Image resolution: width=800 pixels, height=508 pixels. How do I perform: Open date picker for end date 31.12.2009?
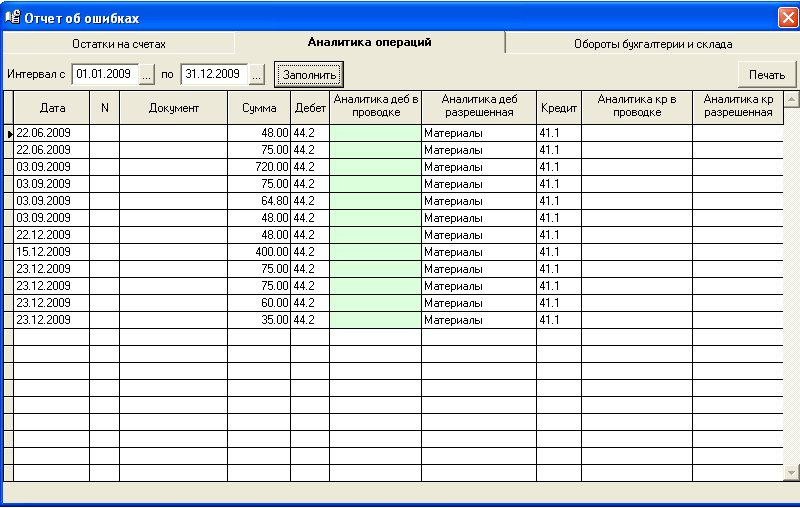[256, 74]
